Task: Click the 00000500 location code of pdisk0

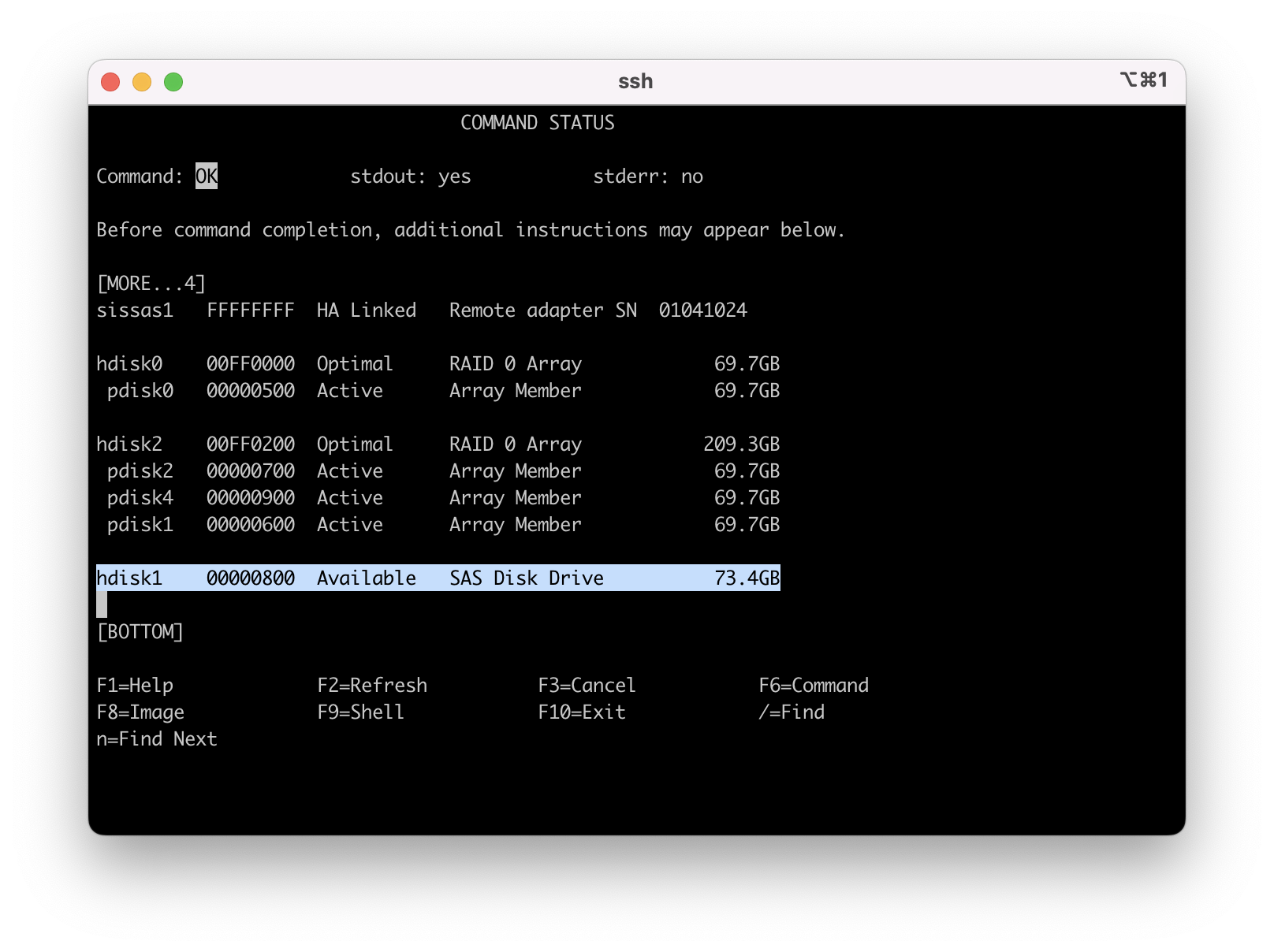Action: coord(251,391)
